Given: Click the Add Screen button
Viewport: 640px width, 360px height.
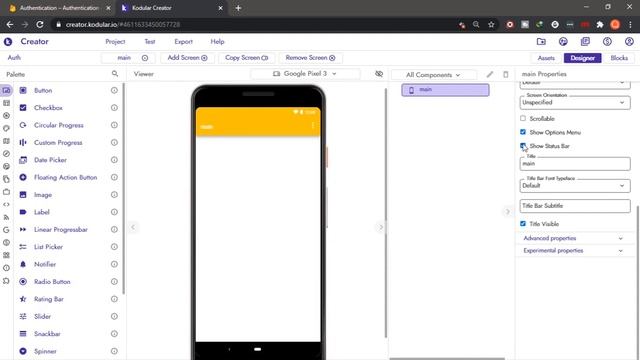Looking at the screenshot, I should point(187,58).
